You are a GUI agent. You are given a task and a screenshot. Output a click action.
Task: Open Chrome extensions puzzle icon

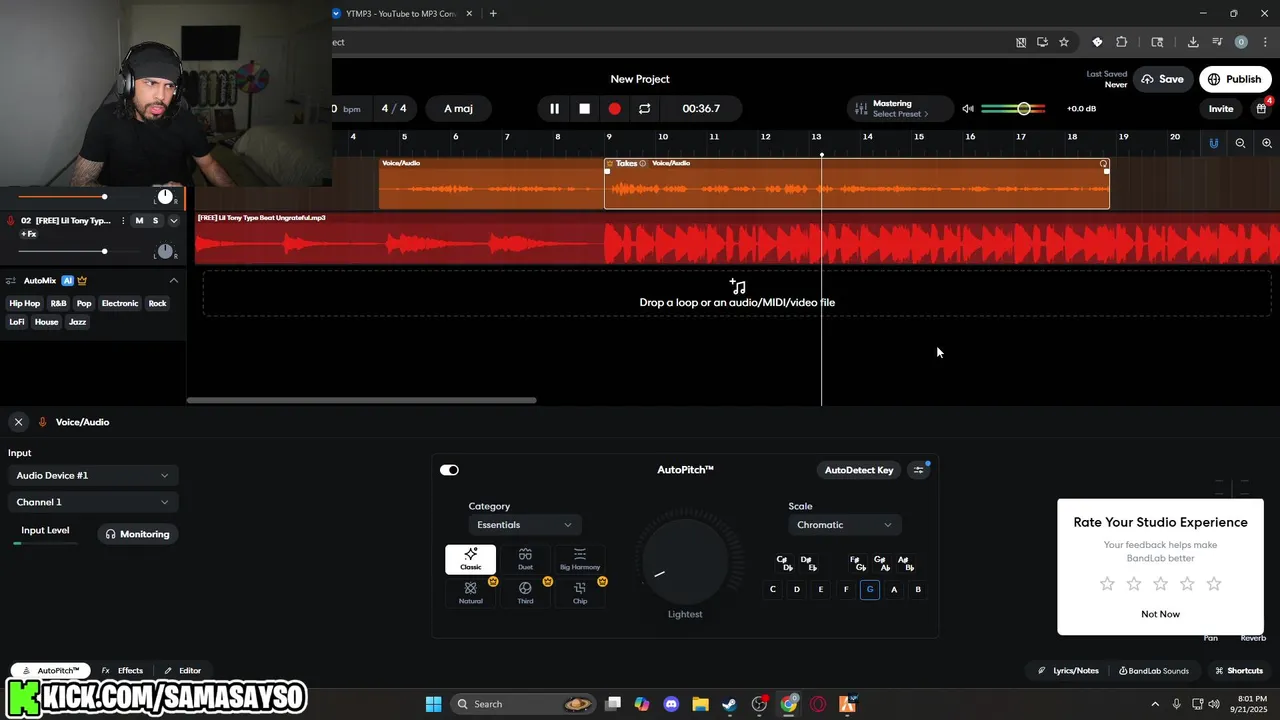click(x=1121, y=42)
